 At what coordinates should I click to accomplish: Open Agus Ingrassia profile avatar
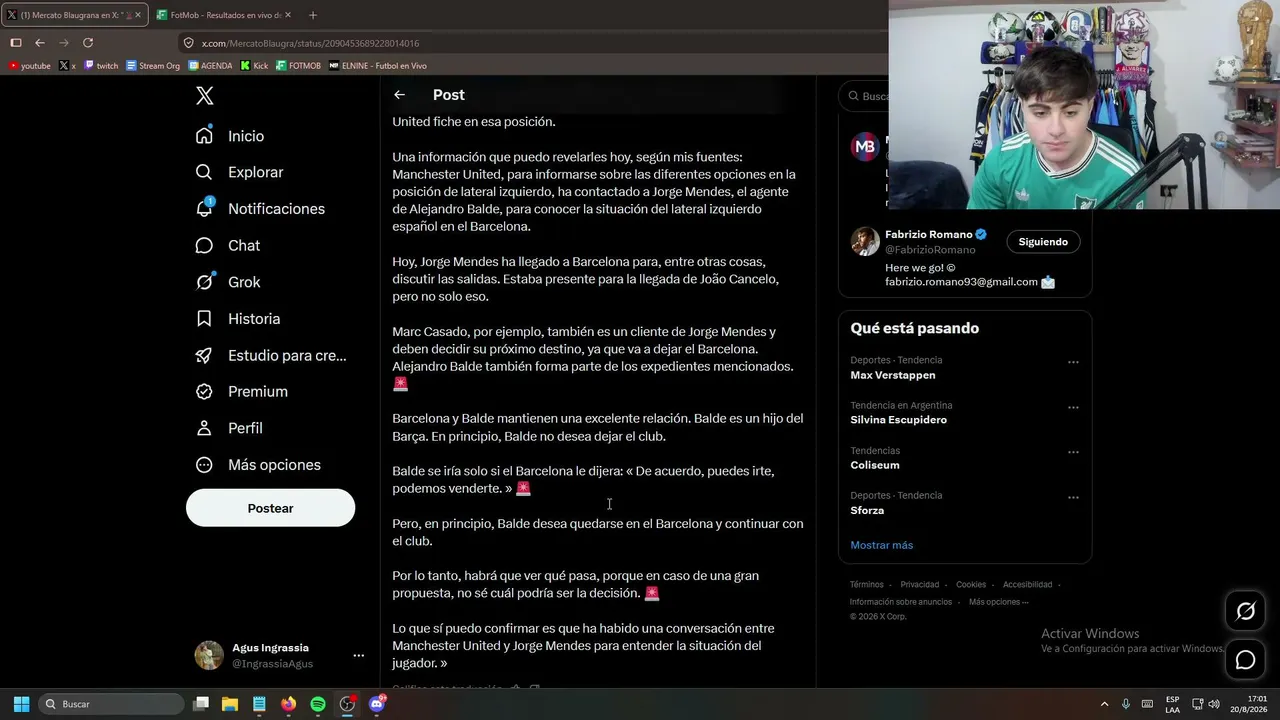point(209,655)
